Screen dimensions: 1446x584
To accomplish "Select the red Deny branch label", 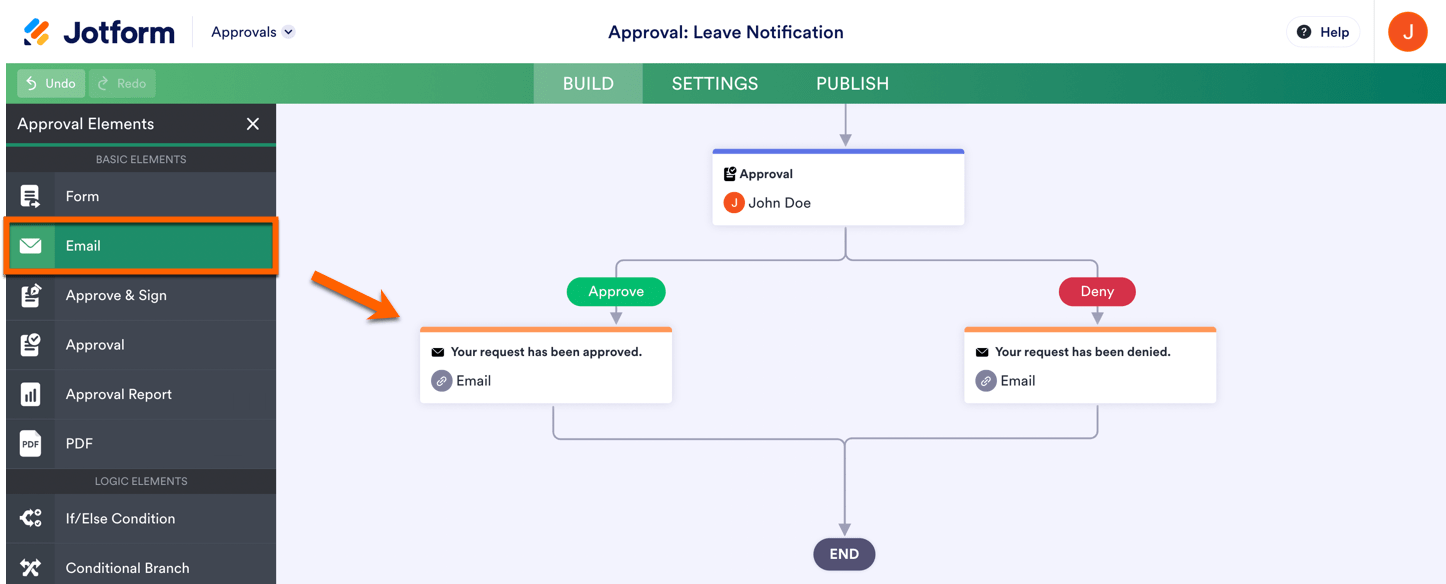I will [1097, 292].
